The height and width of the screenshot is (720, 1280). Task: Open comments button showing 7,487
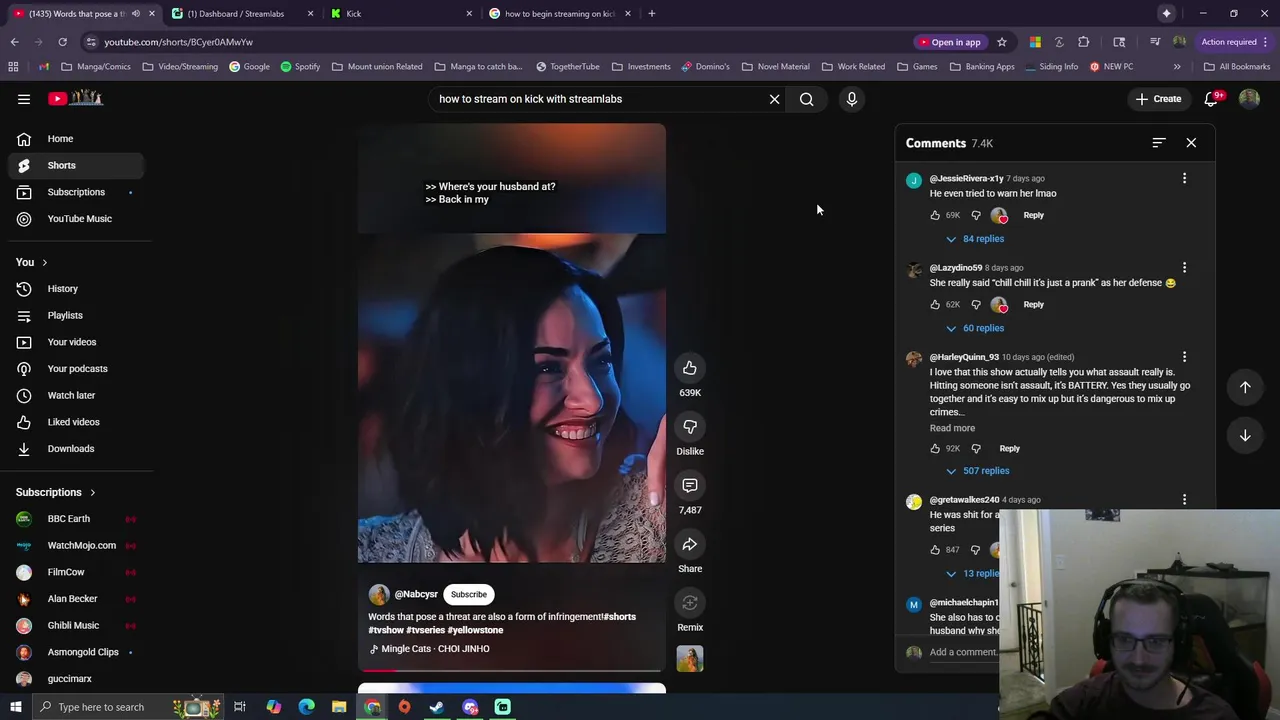[690, 486]
